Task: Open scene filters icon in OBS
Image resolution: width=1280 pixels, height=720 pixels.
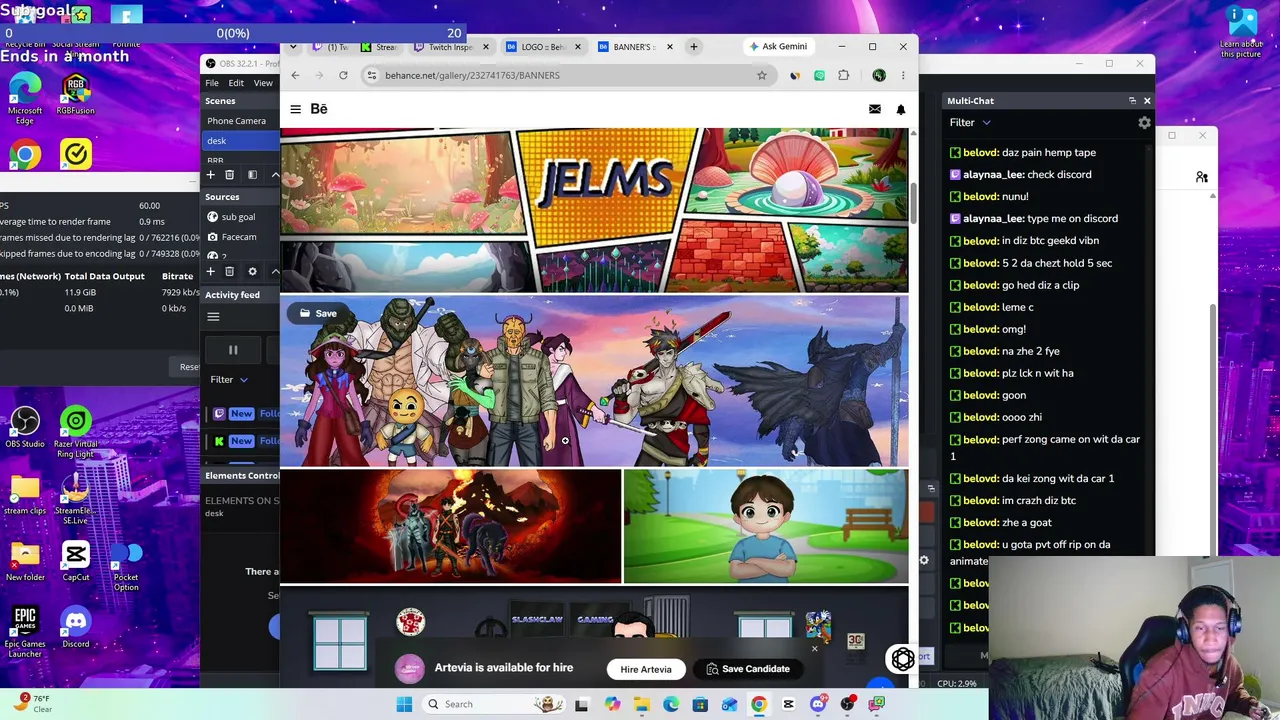Action: [252, 175]
